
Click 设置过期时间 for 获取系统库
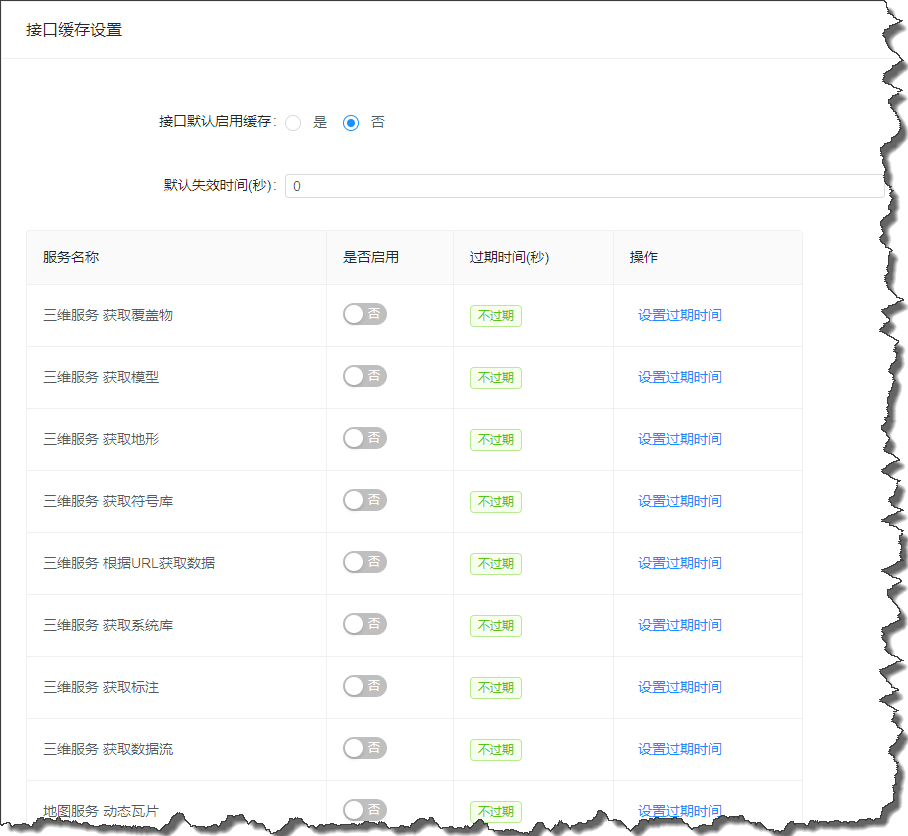(x=680, y=625)
